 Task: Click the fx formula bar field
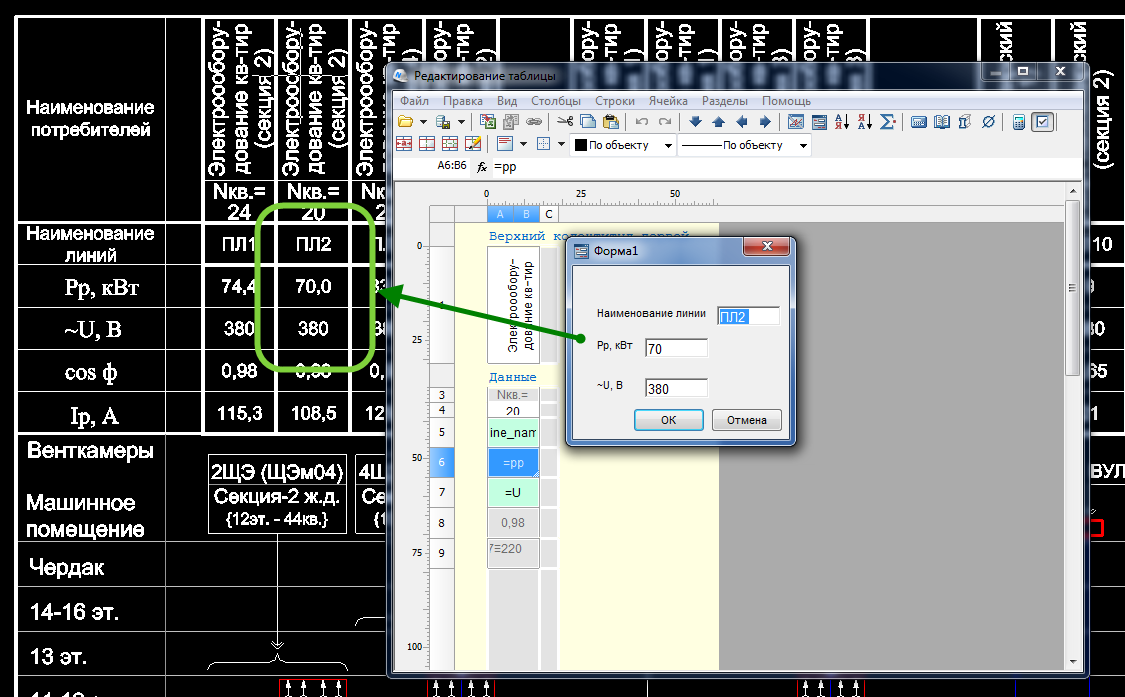click(x=786, y=167)
